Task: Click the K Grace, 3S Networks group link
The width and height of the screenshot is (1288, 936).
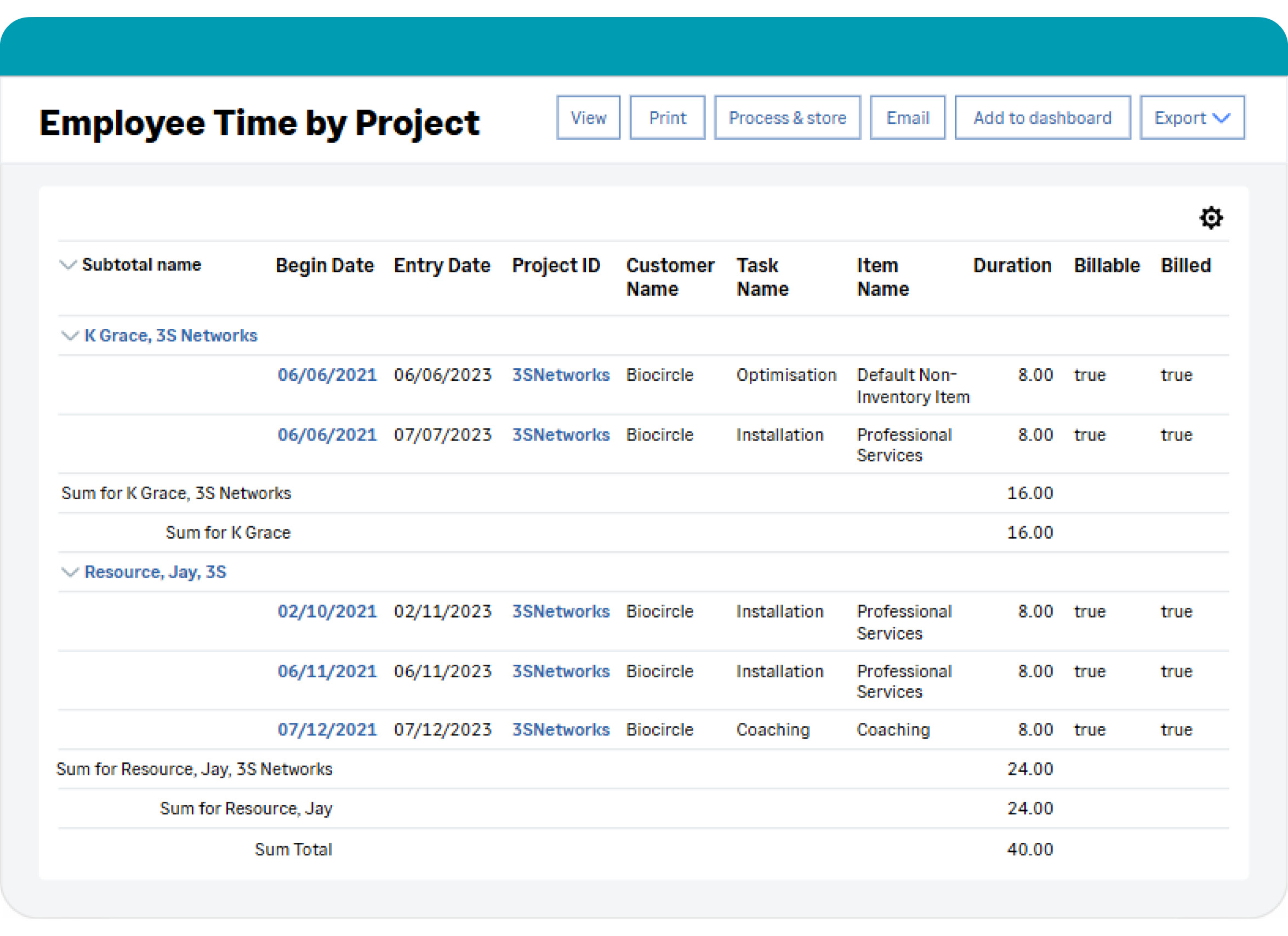Action: pyautogui.click(x=170, y=336)
